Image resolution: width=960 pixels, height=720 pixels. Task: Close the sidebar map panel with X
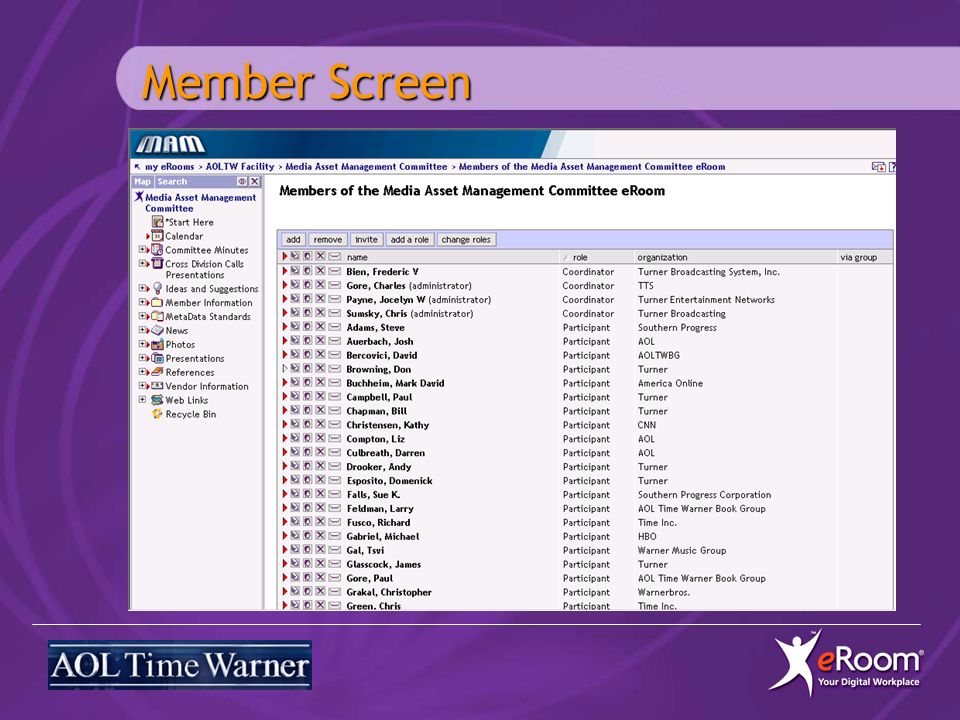coord(255,181)
